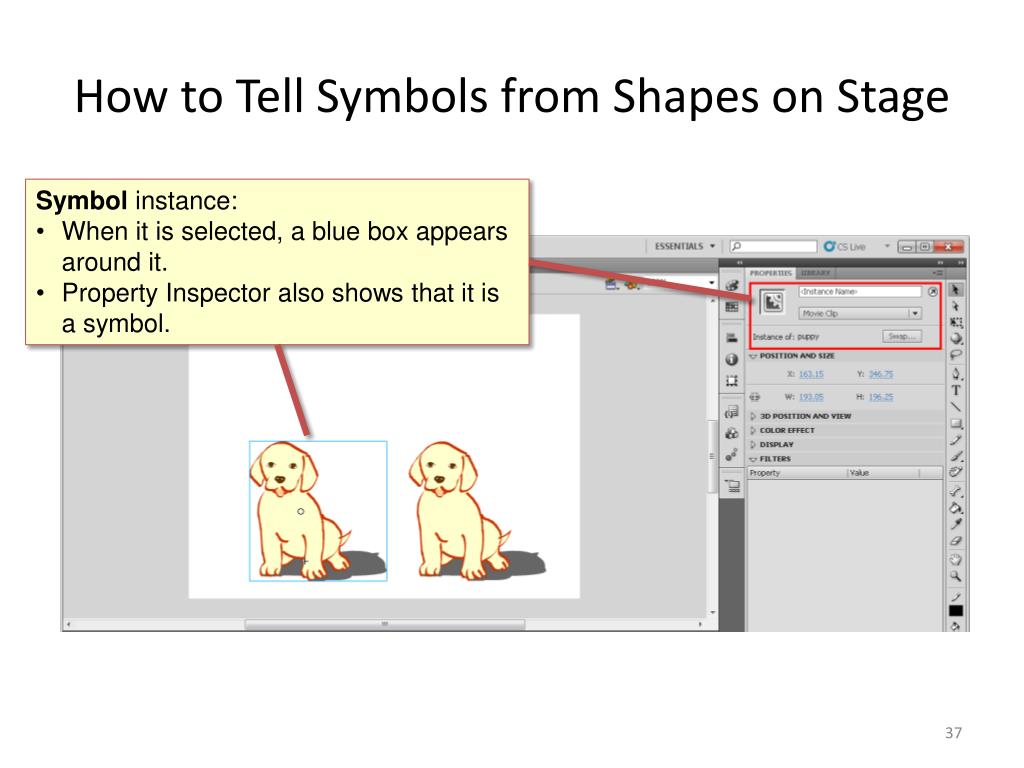
Task: Click the search field in the top bar
Action: point(773,246)
